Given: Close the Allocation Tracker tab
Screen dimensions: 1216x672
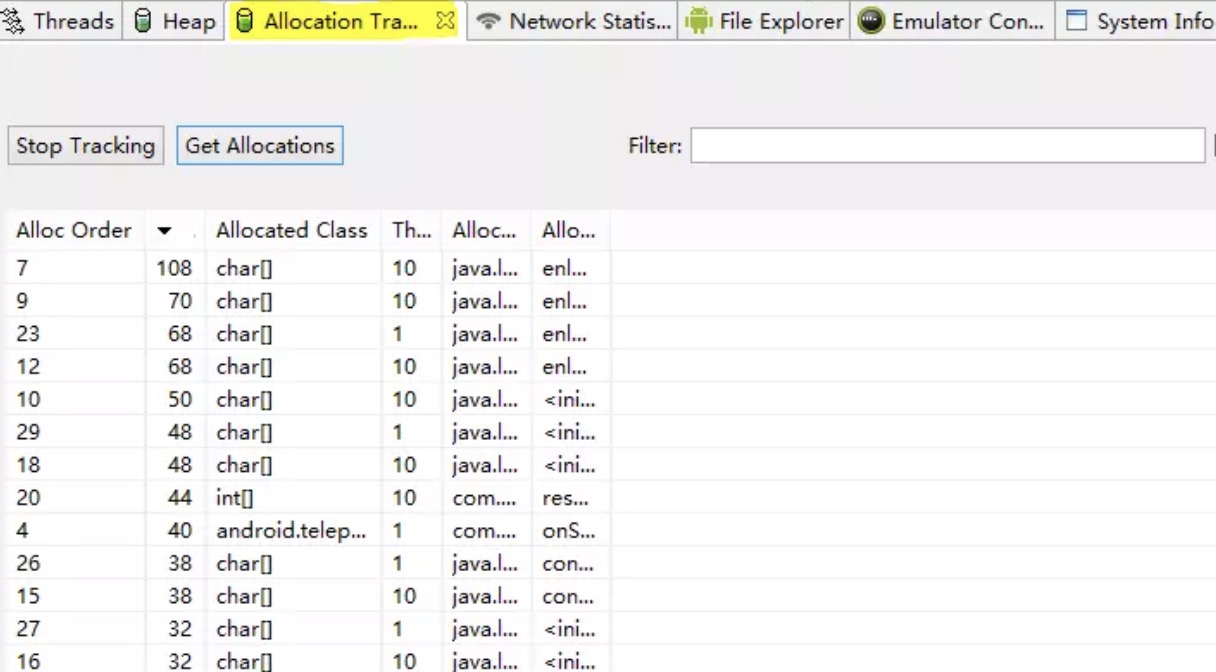Looking at the screenshot, I should pyautogui.click(x=445, y=21).
